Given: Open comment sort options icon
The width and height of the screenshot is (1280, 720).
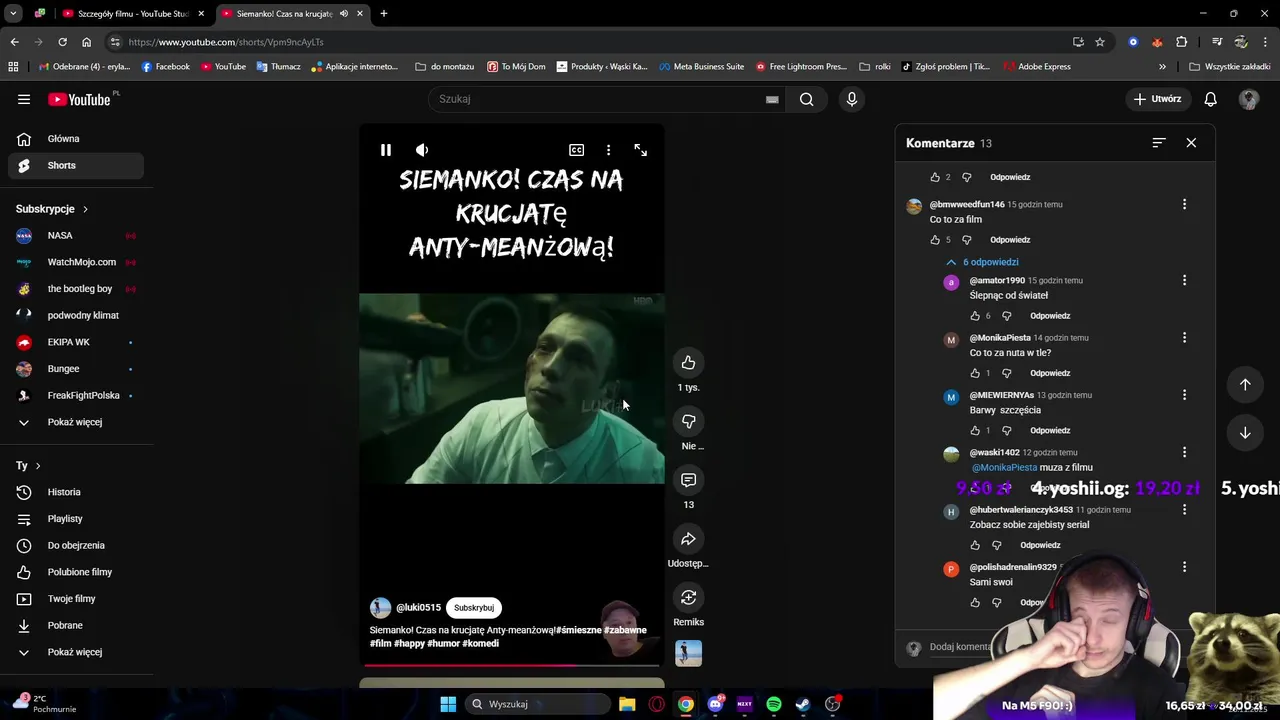Looking at the screenshot, I should 1159,143.
